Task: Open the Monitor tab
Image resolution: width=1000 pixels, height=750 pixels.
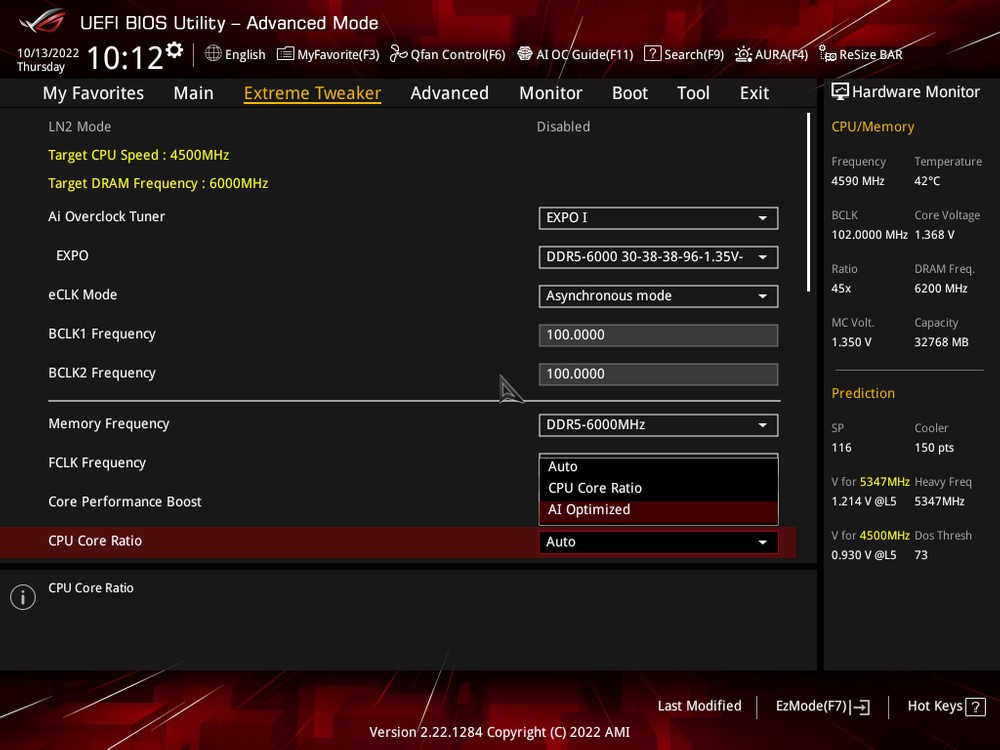Action: 550,93
